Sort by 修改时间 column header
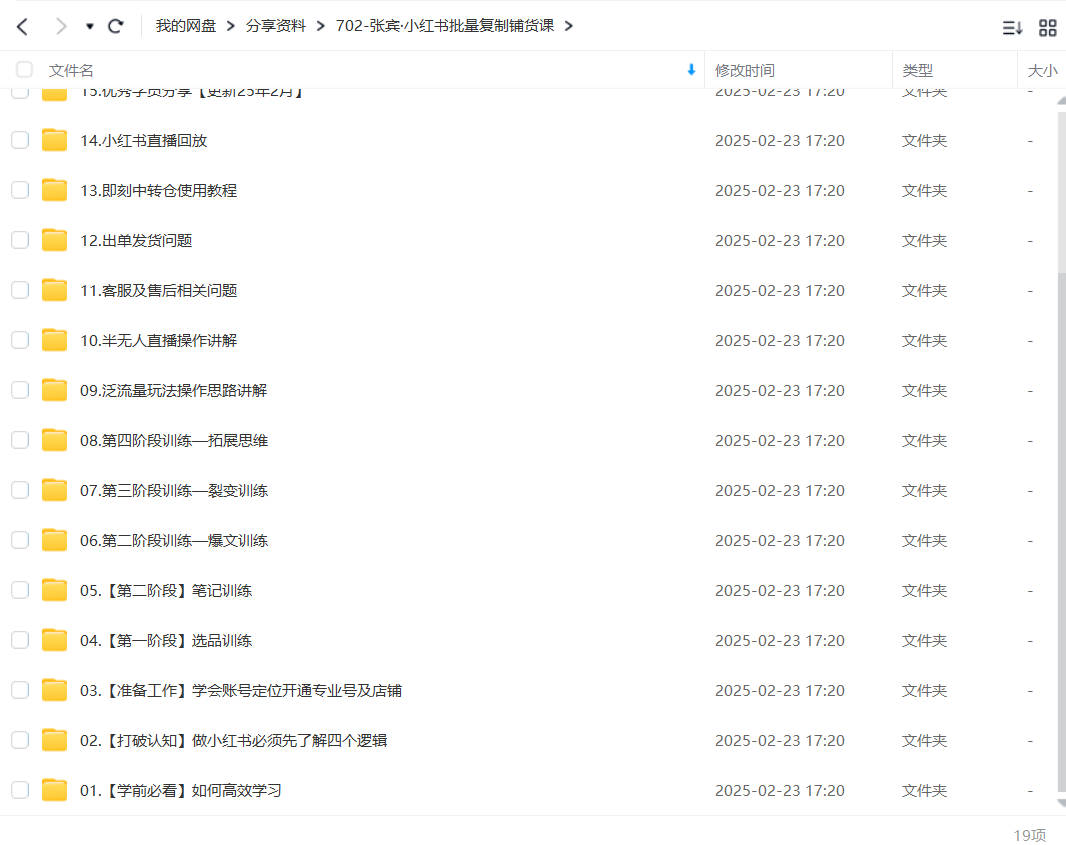 744,70
